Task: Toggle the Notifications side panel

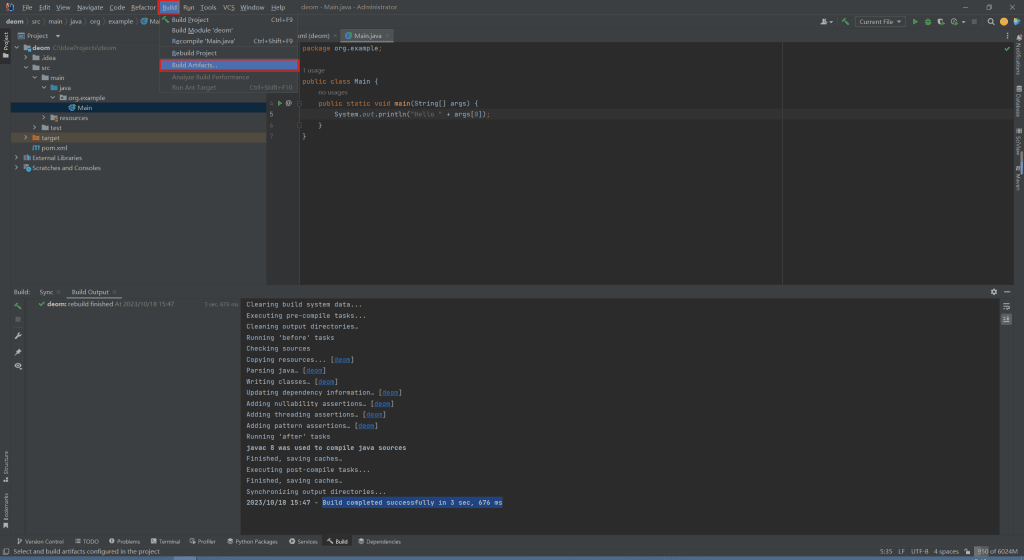Action: 1018,55
